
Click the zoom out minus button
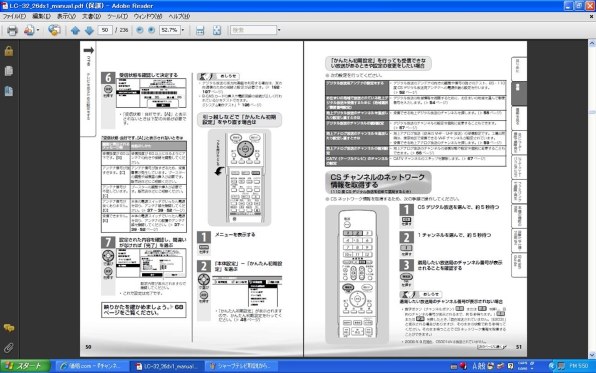tap(139, 30)
